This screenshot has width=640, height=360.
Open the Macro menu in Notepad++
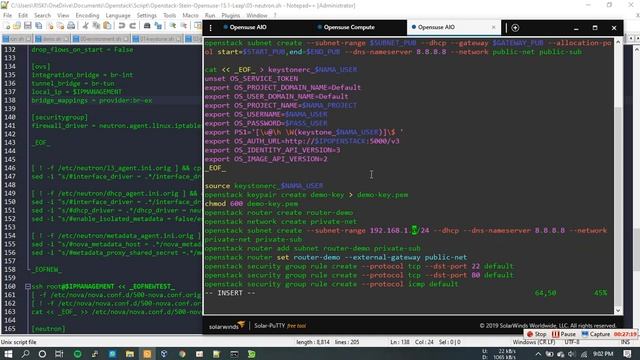click(x=190, y=16)
